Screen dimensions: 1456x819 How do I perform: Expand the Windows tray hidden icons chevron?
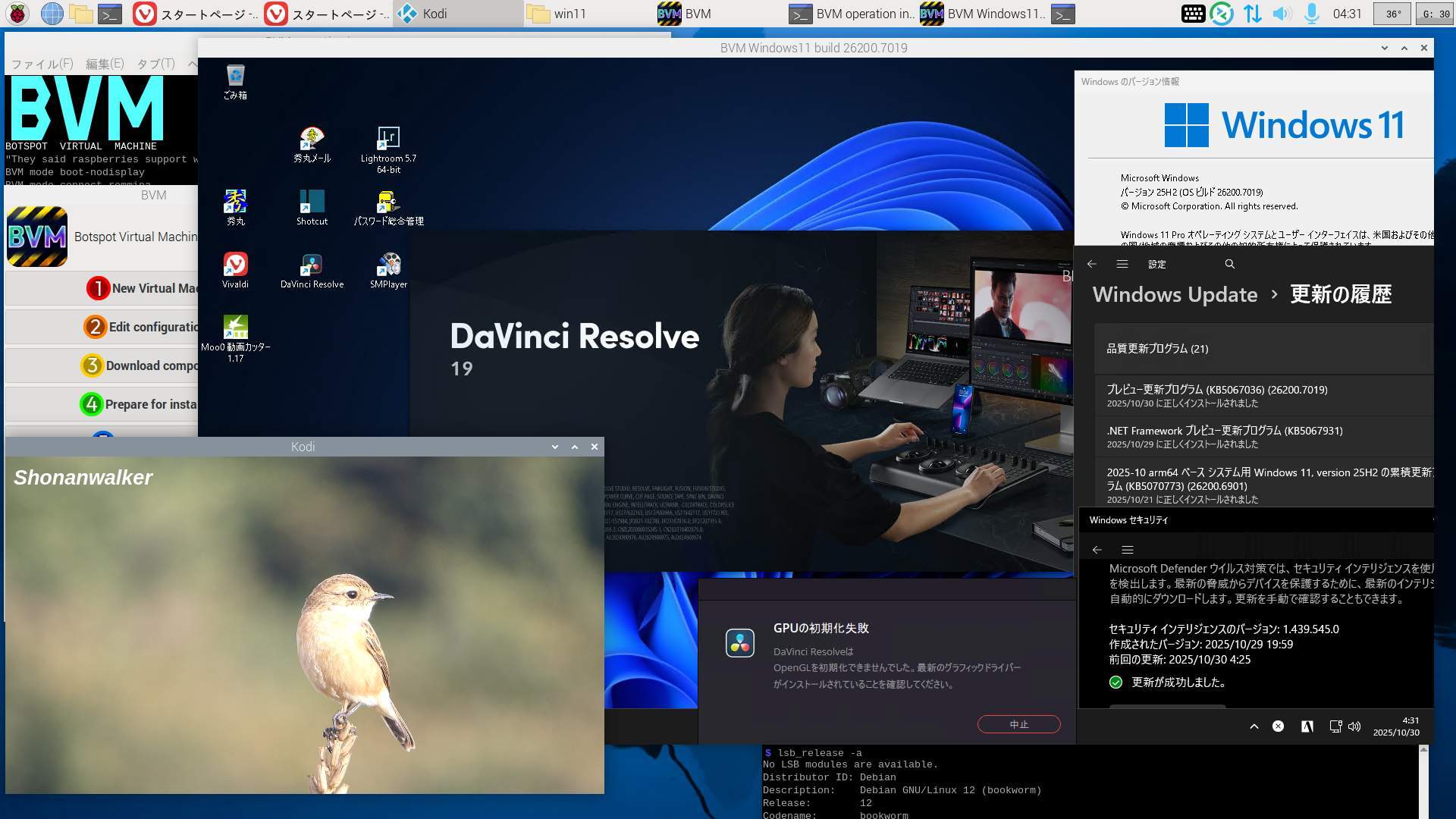[1254, 726]
